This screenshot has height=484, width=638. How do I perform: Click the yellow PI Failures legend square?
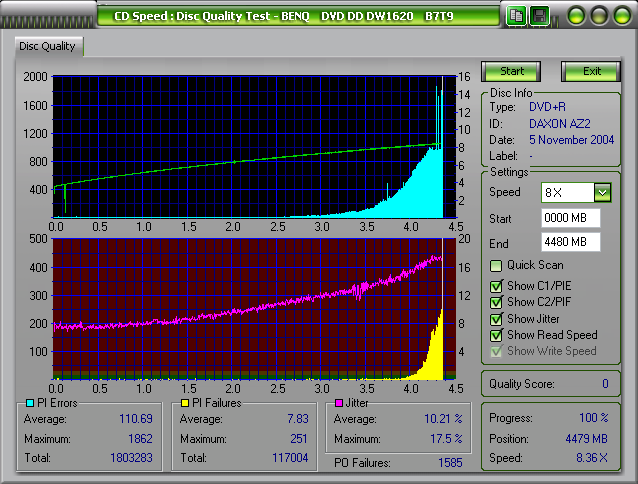pos(185,403)
